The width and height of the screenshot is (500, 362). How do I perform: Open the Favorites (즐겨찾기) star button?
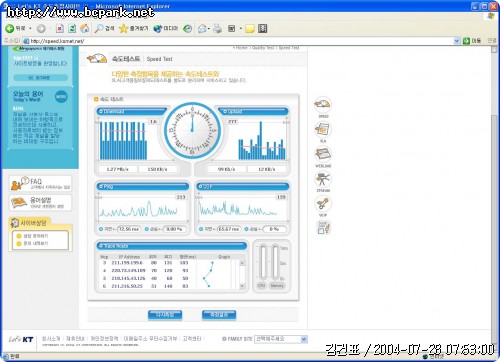click(x=134, y=29)
